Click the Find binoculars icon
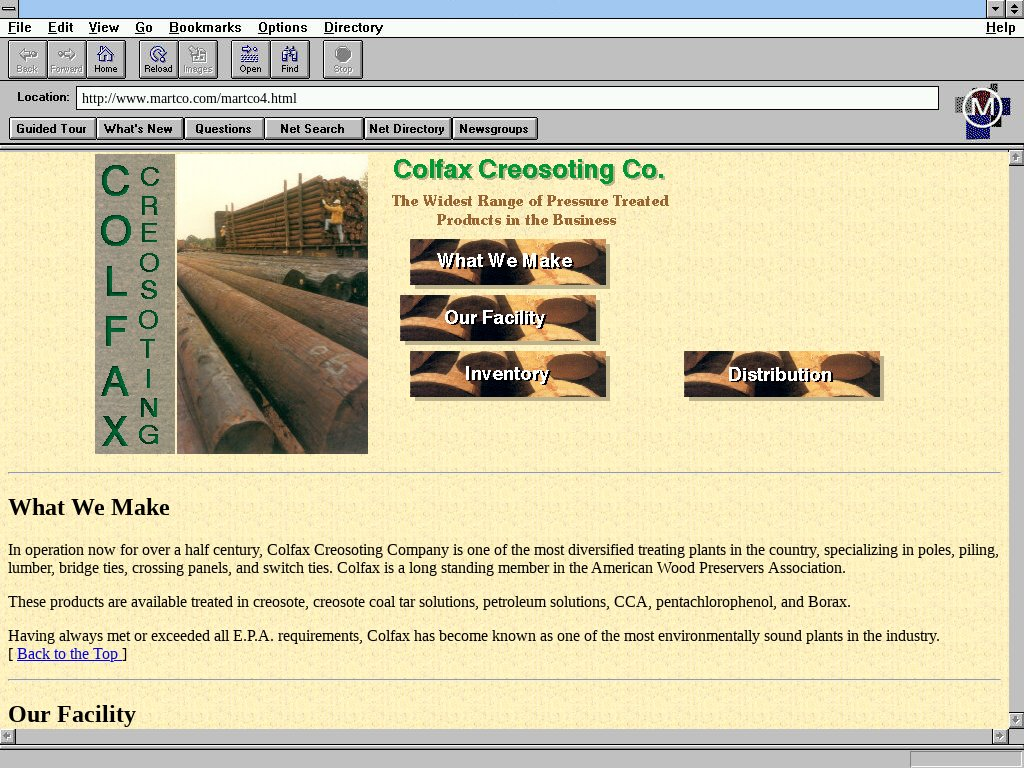1024x768 pixels. tap(289, 59)
